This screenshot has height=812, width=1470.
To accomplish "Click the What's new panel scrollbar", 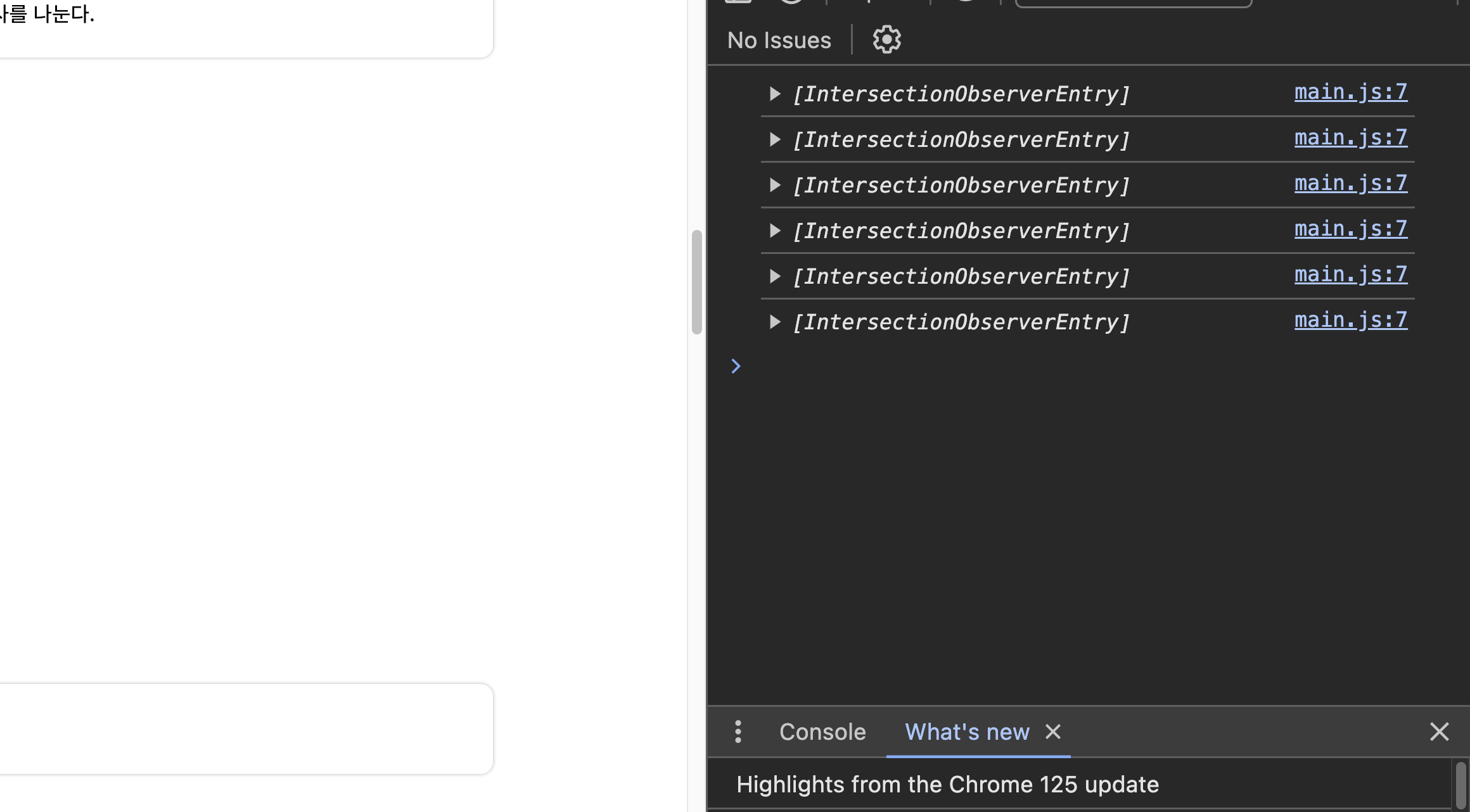I will click(1461, 784).
